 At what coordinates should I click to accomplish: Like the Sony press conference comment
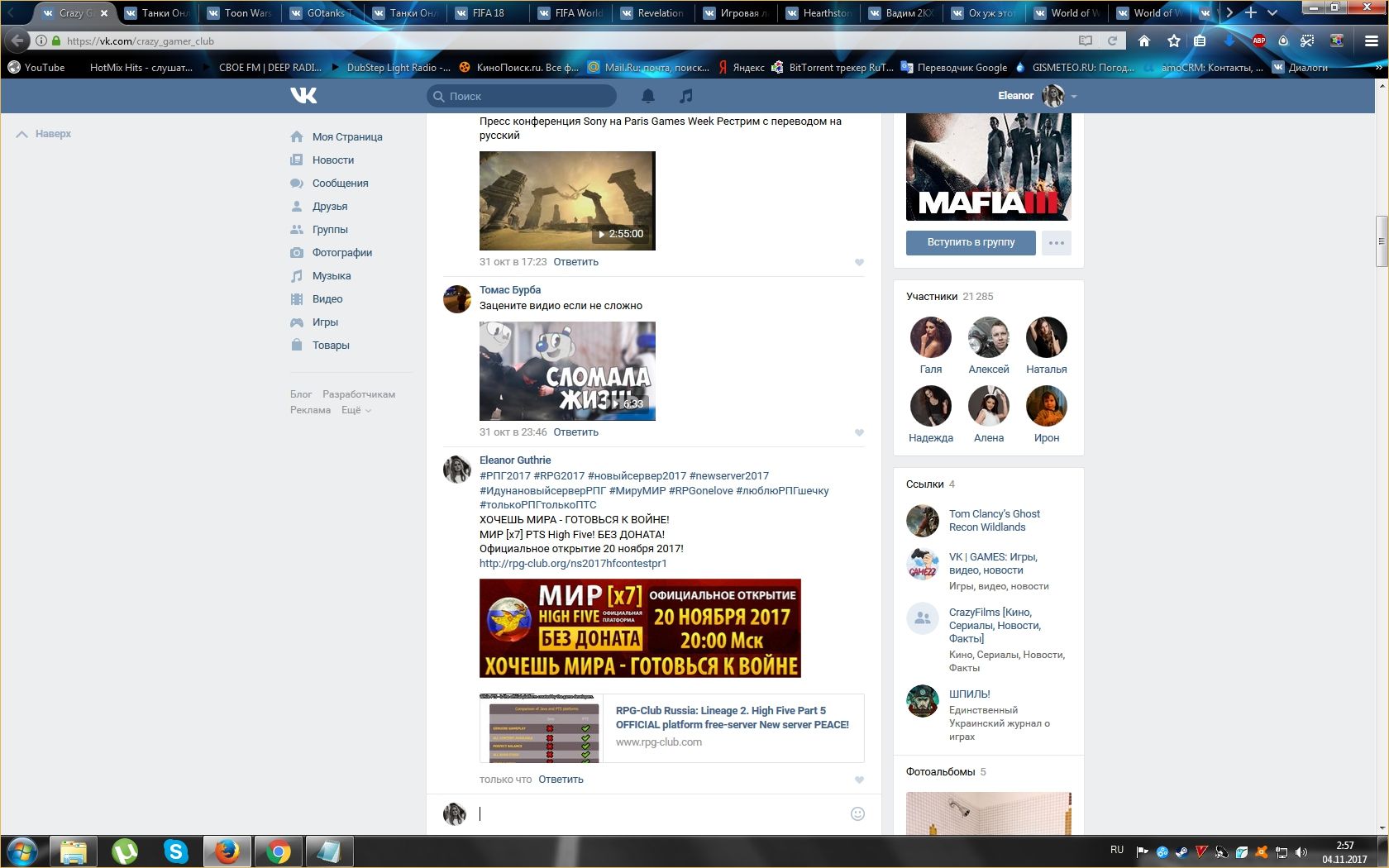click(x=859, y=262)
